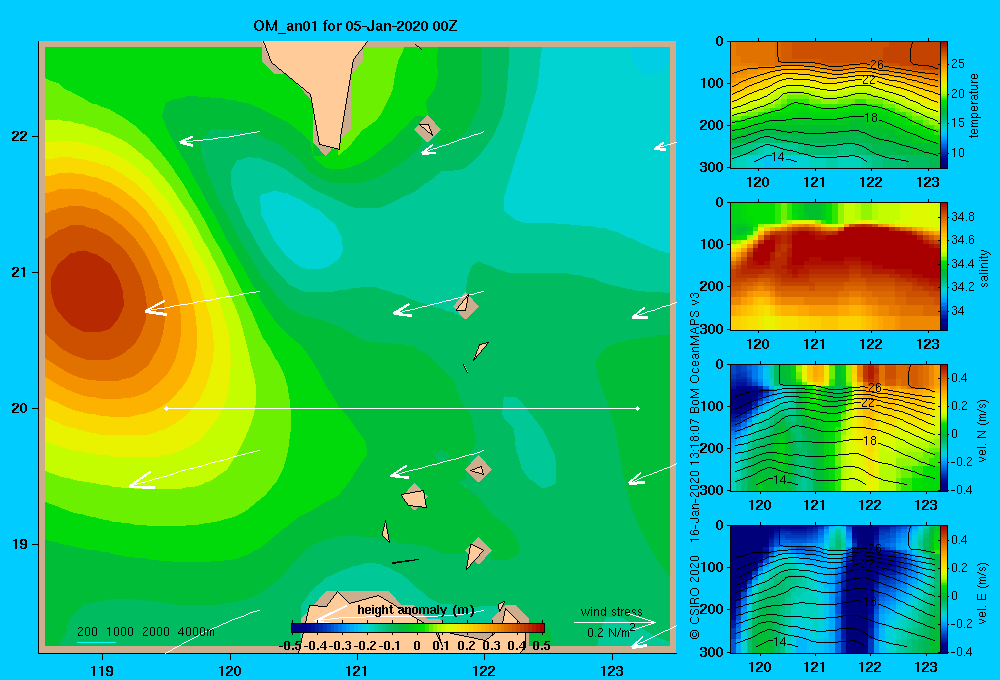
Task: Click the 34.8 tick on the salinity colorbar
Action: tap(962, 217)
